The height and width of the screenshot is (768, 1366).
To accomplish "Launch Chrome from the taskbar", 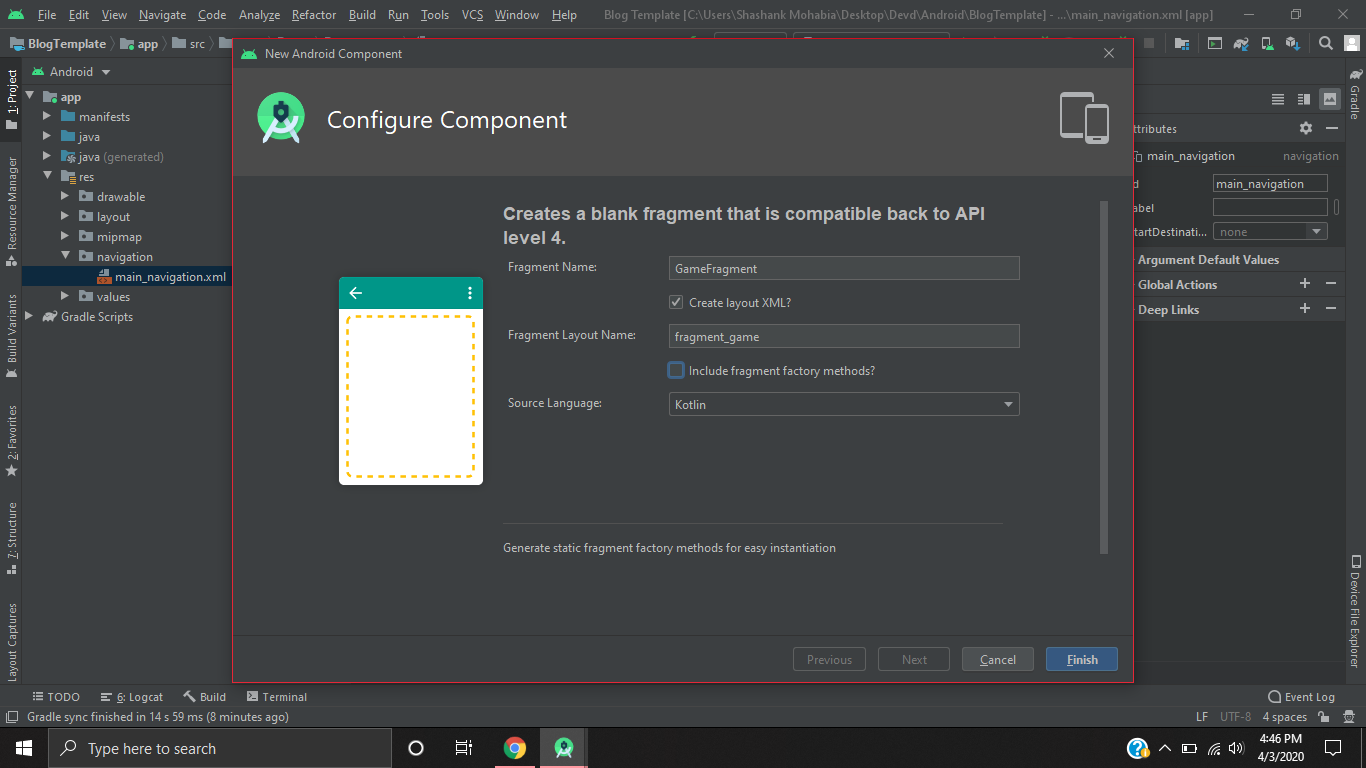I will click(515, 747).
